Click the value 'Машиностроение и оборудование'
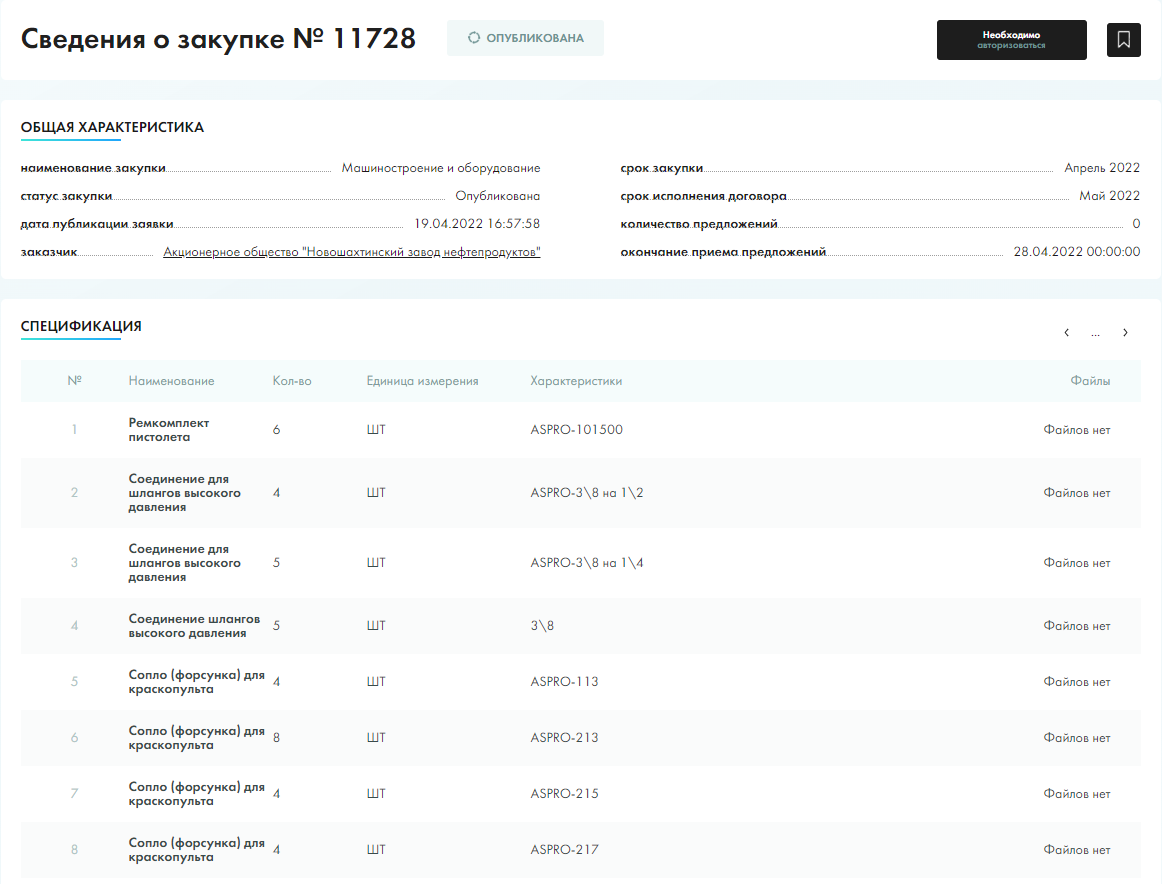Viewport: 1162px width, 884px height. (x=441, y=168)
